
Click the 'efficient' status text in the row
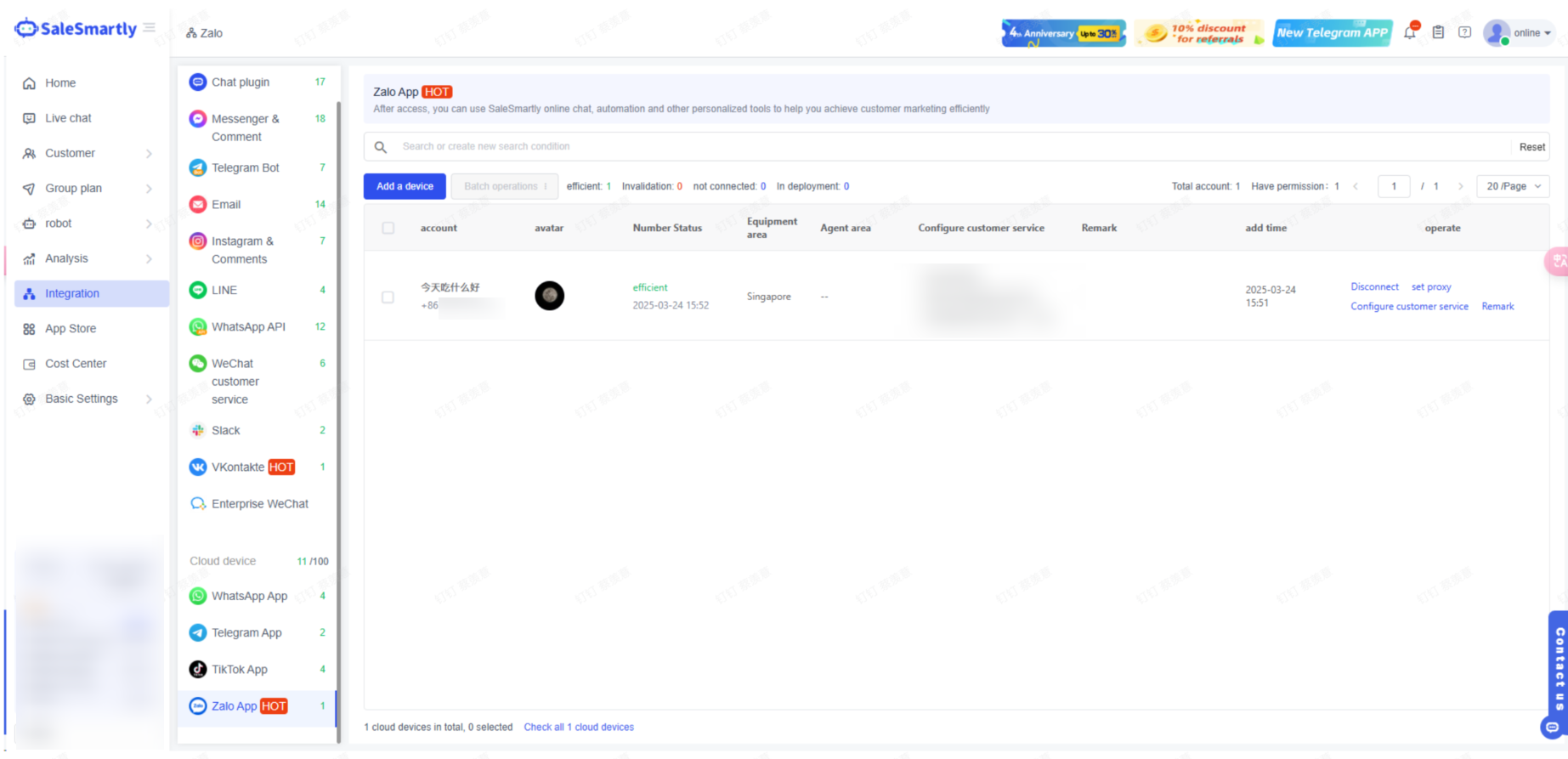coord(650,288)
